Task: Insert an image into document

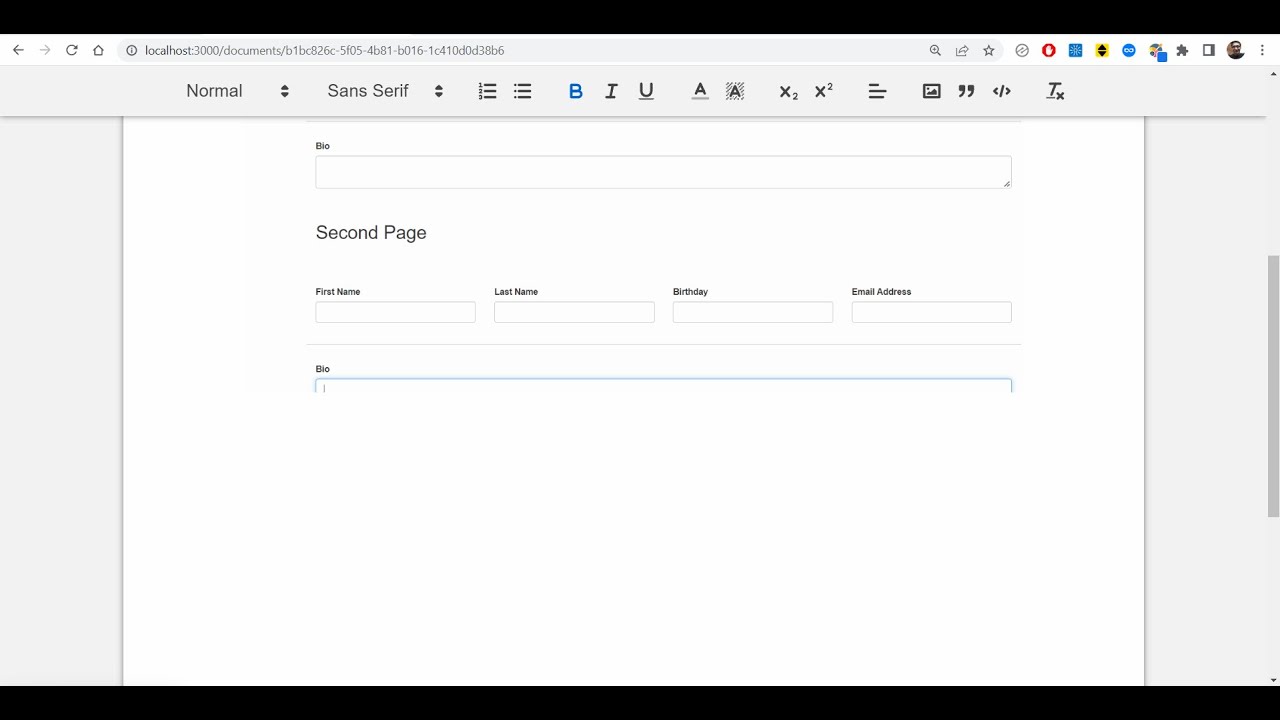Action: pos(931,91)
